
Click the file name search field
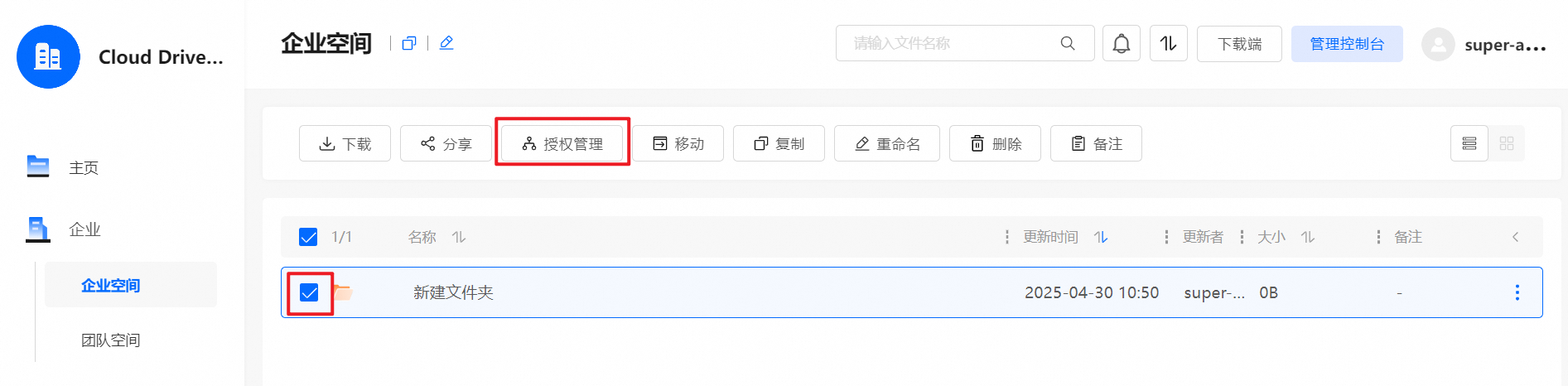pyautogui.click(x=965, y=43)
